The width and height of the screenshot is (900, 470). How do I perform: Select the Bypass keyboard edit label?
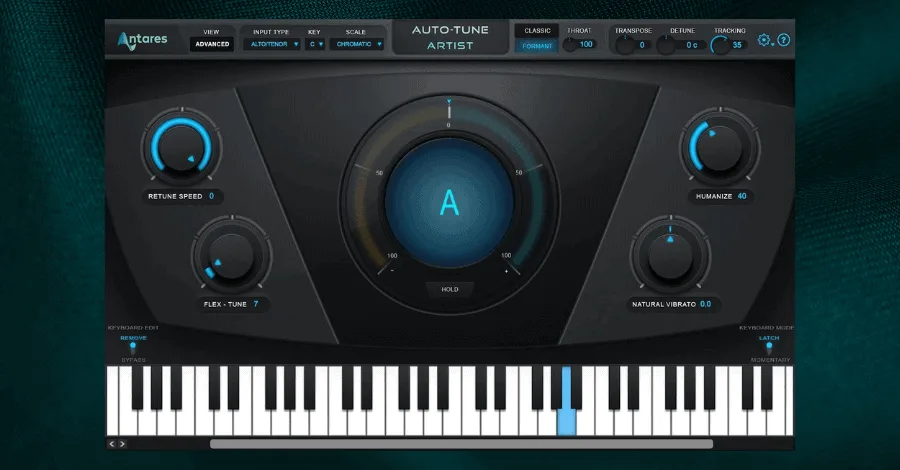[133, 360]
